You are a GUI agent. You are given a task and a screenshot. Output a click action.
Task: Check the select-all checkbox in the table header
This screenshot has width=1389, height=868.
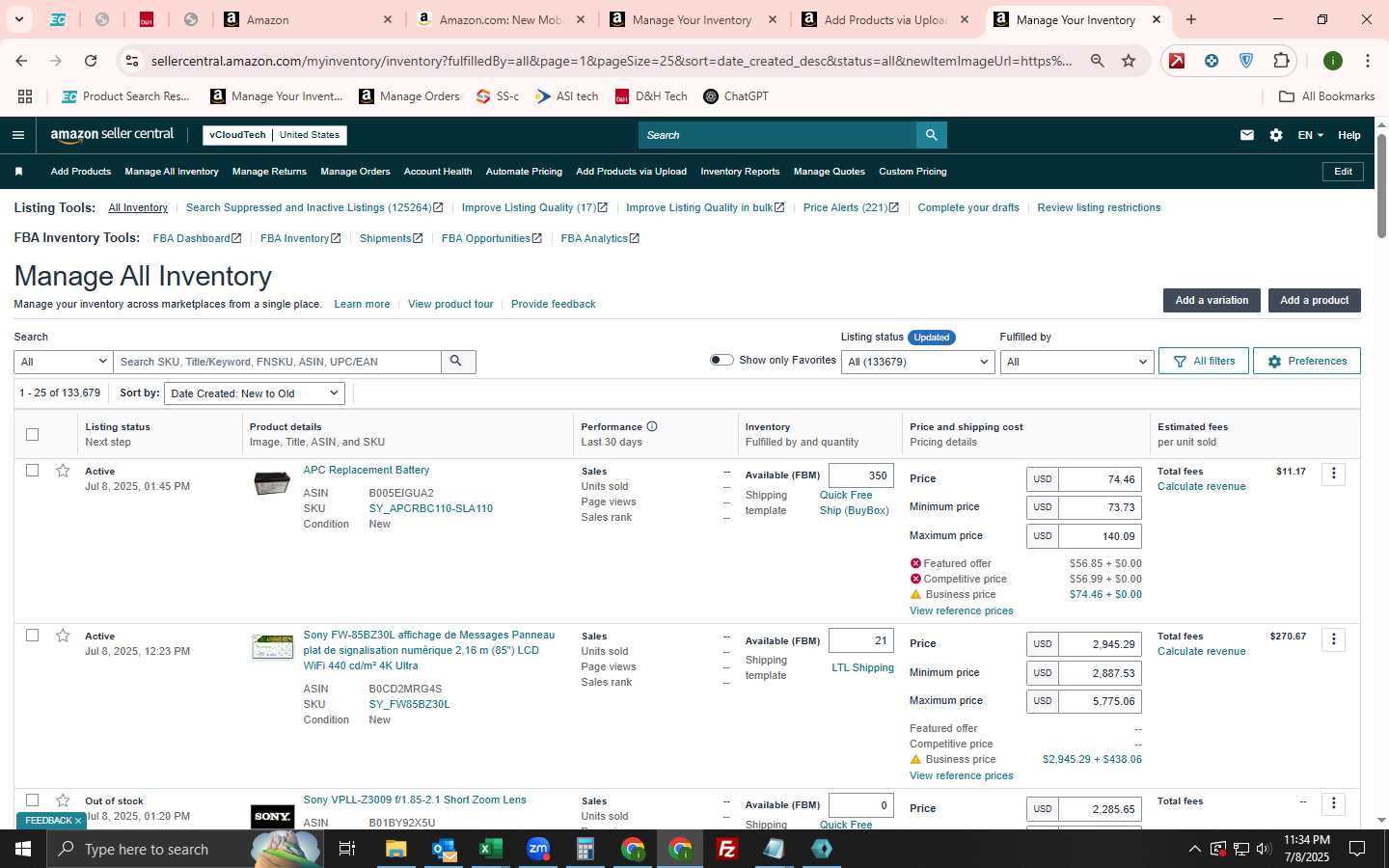[x=32, y=434]
